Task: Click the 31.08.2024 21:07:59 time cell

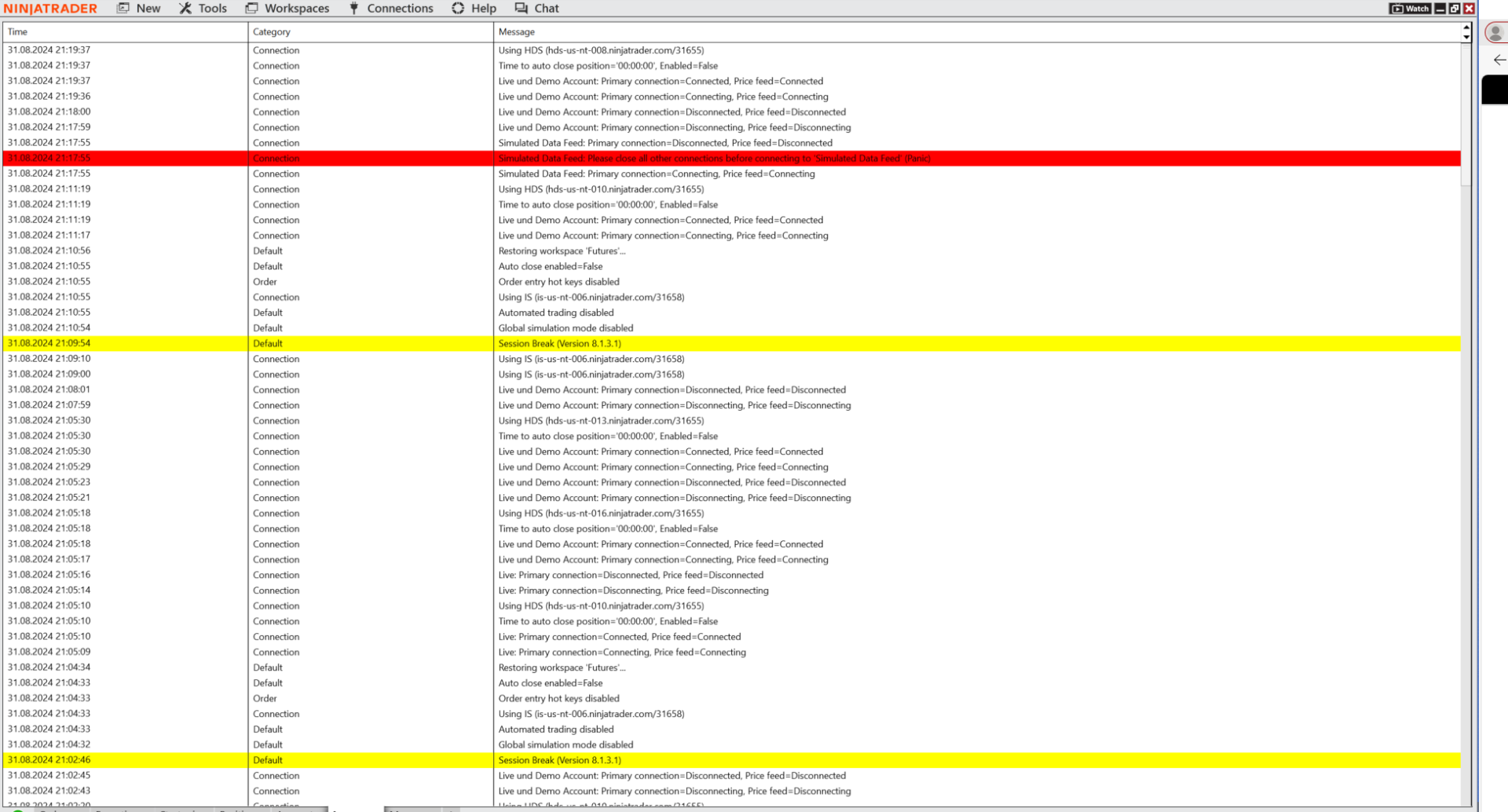Action: (49, 405)
